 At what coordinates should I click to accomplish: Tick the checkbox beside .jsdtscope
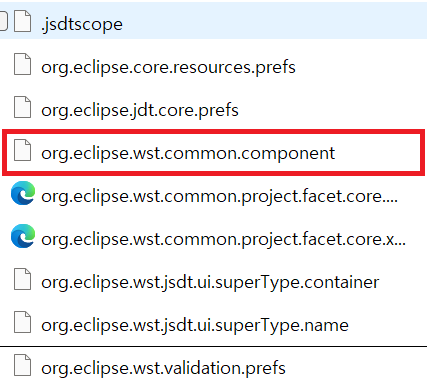3,21
